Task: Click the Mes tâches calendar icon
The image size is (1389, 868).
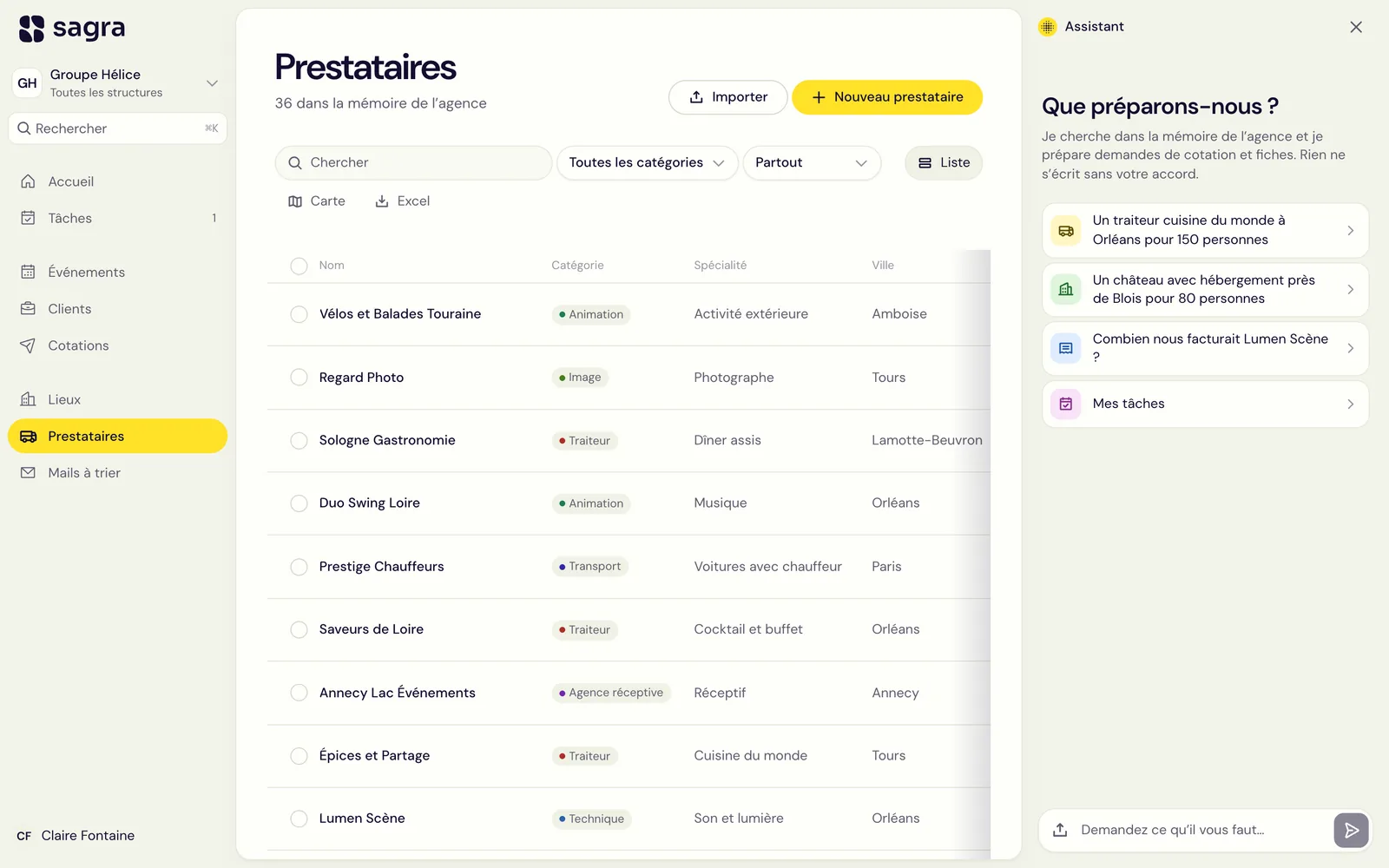Action: (1066, 404)
